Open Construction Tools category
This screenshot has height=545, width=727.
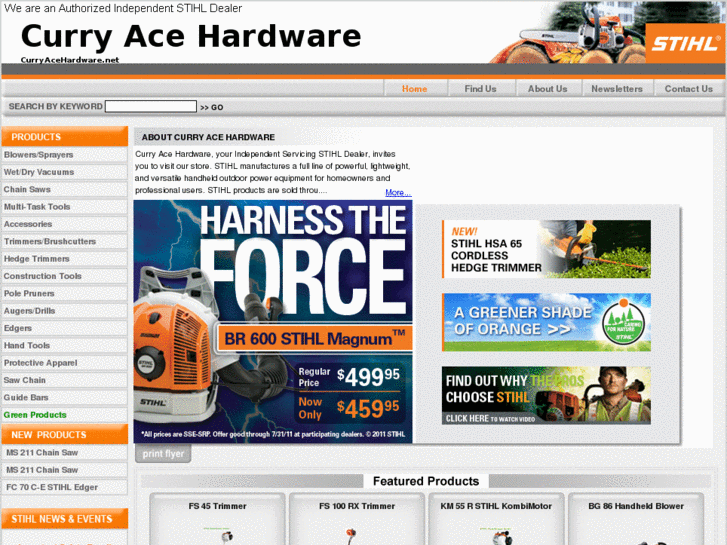64,276
